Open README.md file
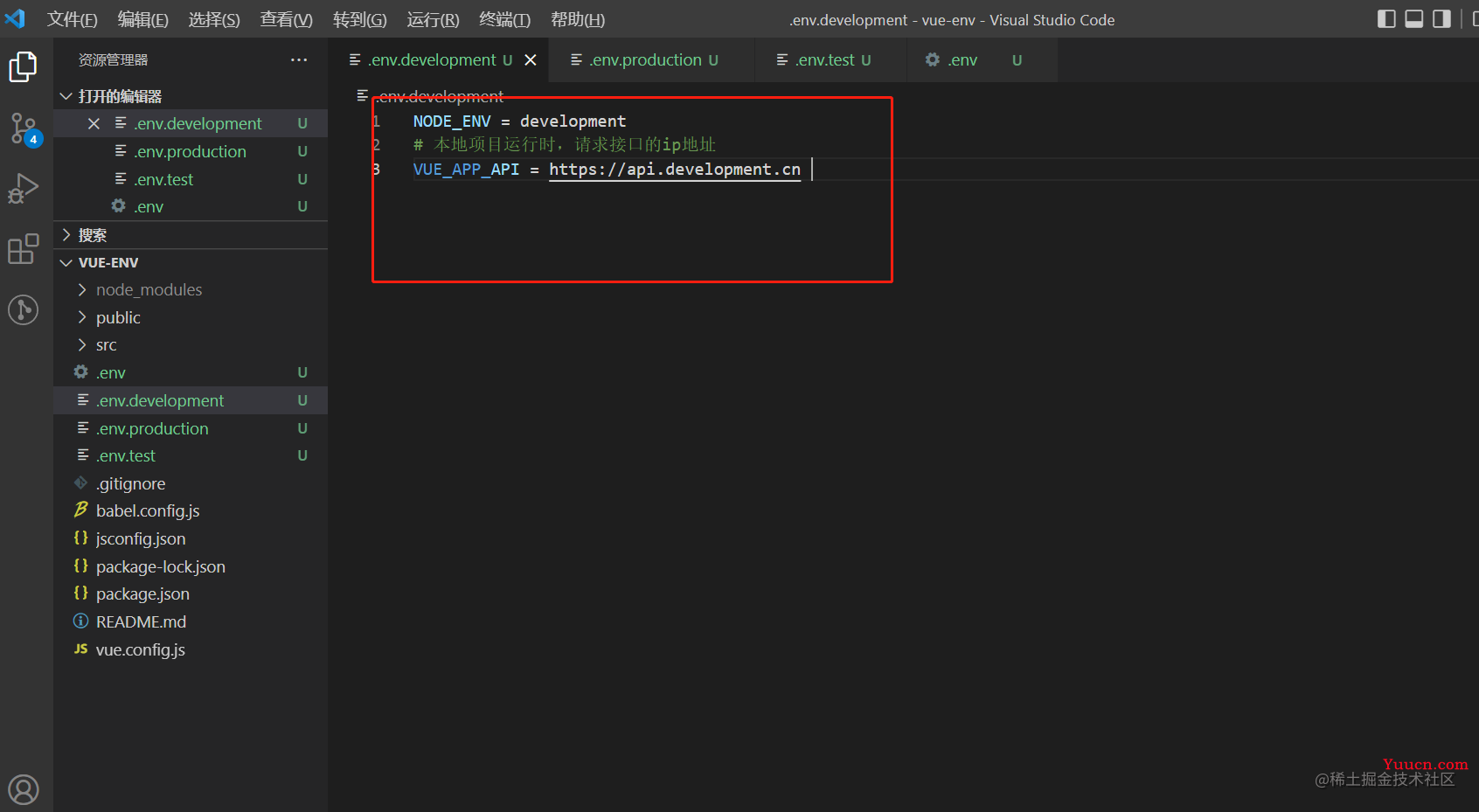This screenshot has width=1479, height=812. click(x=191, y=621)
